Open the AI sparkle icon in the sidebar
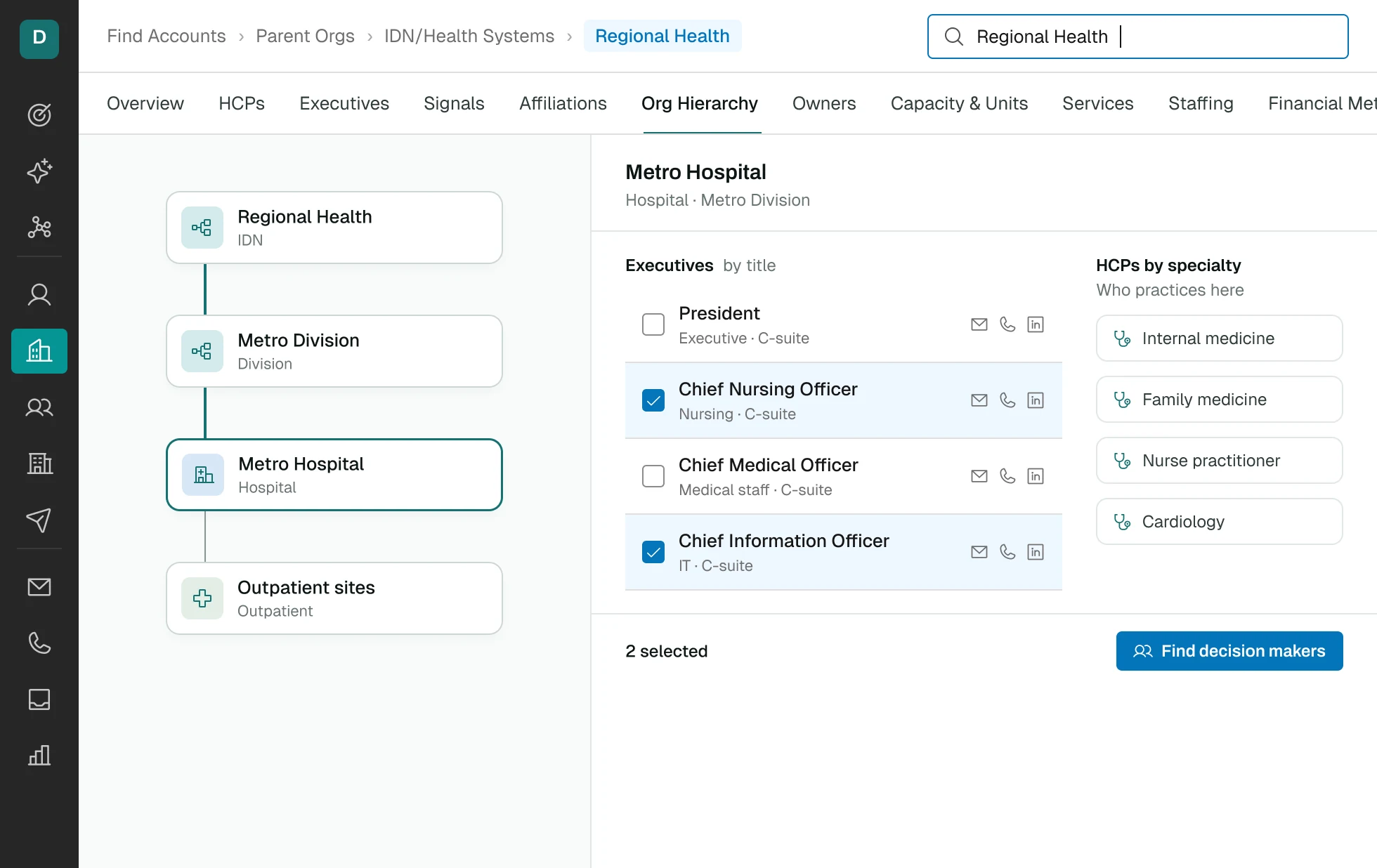This screenshot has height=868, width=1377. coord(39,171)
